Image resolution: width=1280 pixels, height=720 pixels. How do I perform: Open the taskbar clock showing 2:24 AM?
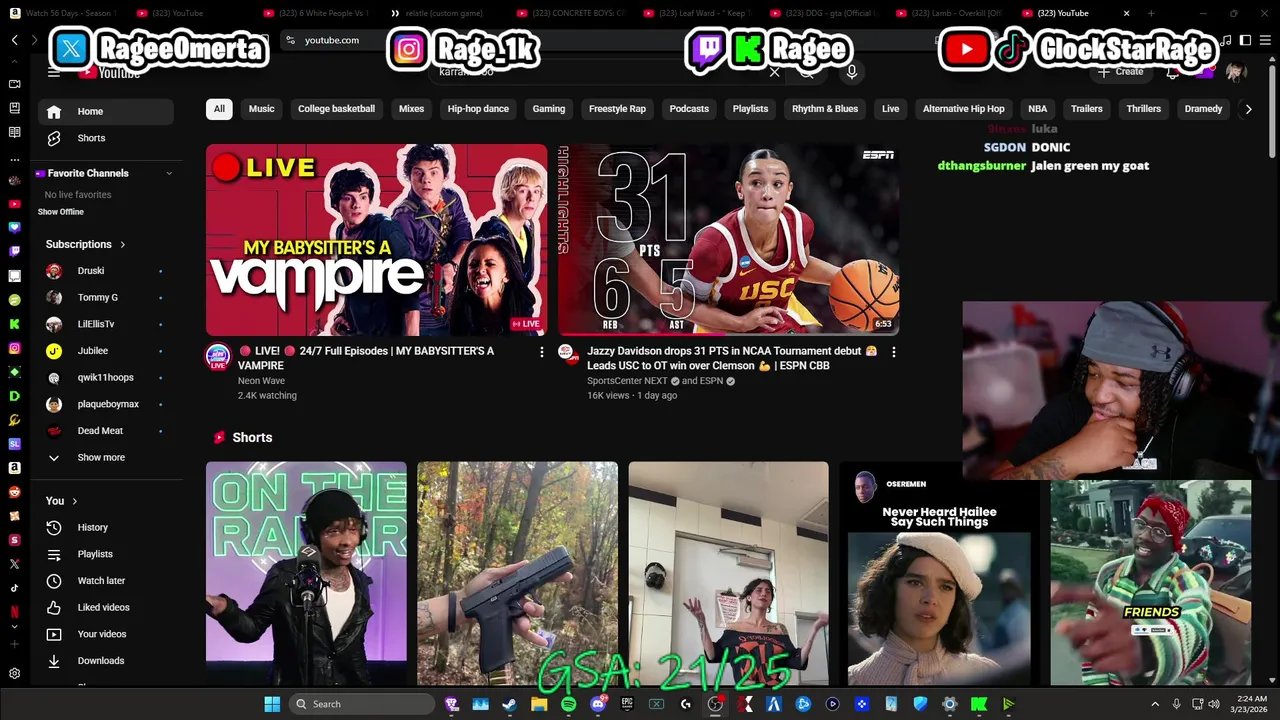(1252, 704)
